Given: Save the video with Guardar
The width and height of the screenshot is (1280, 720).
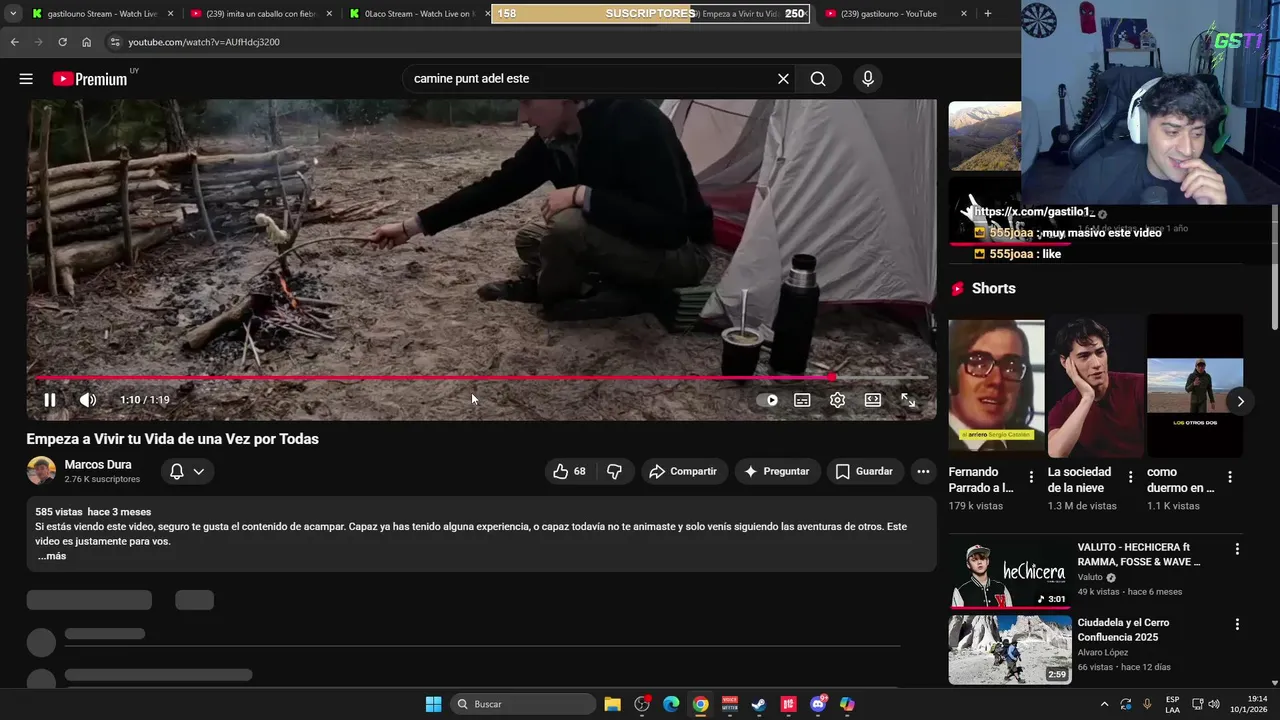Looking at the screenshot, I should coord(864,471).
